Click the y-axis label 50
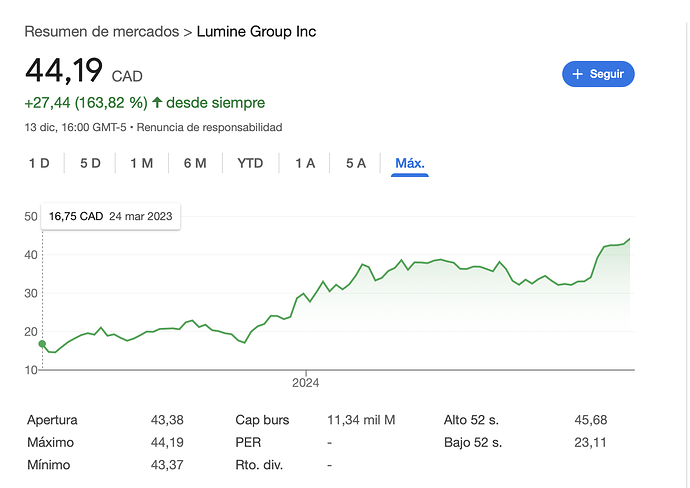This screenshot has width=690, height=488. [x=31, y=216]
